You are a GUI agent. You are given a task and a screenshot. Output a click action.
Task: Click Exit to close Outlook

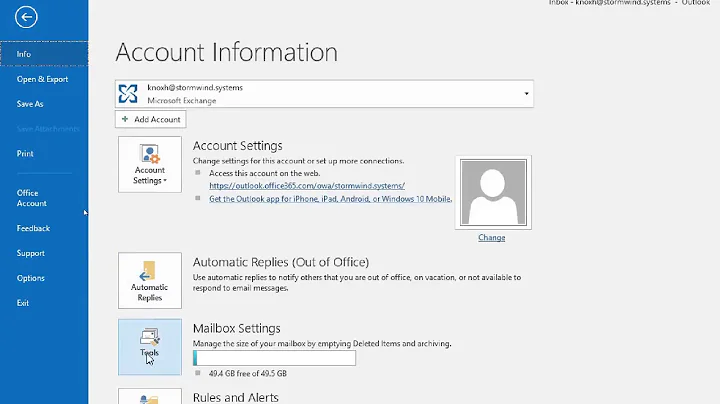[23, 303]
